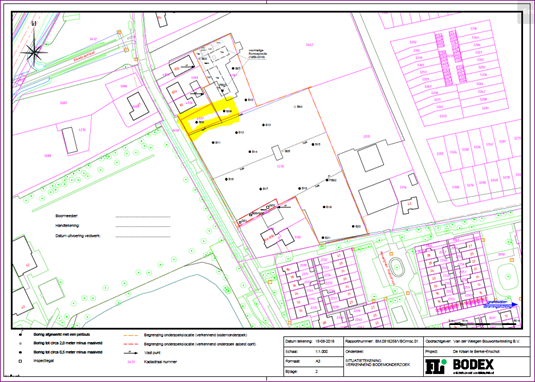Select the Schaal 1:1.000 field

tap(314, 351)
